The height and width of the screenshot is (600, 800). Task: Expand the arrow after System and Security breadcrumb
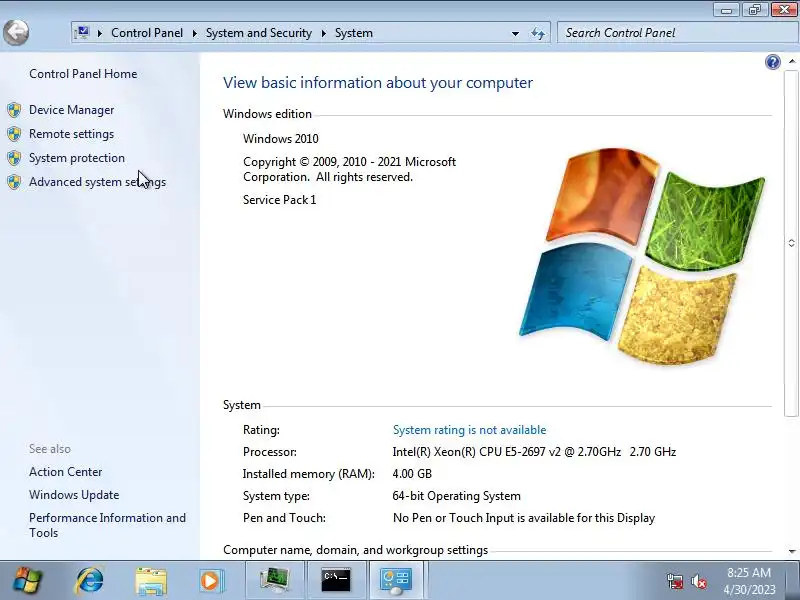tap(323, 33)
